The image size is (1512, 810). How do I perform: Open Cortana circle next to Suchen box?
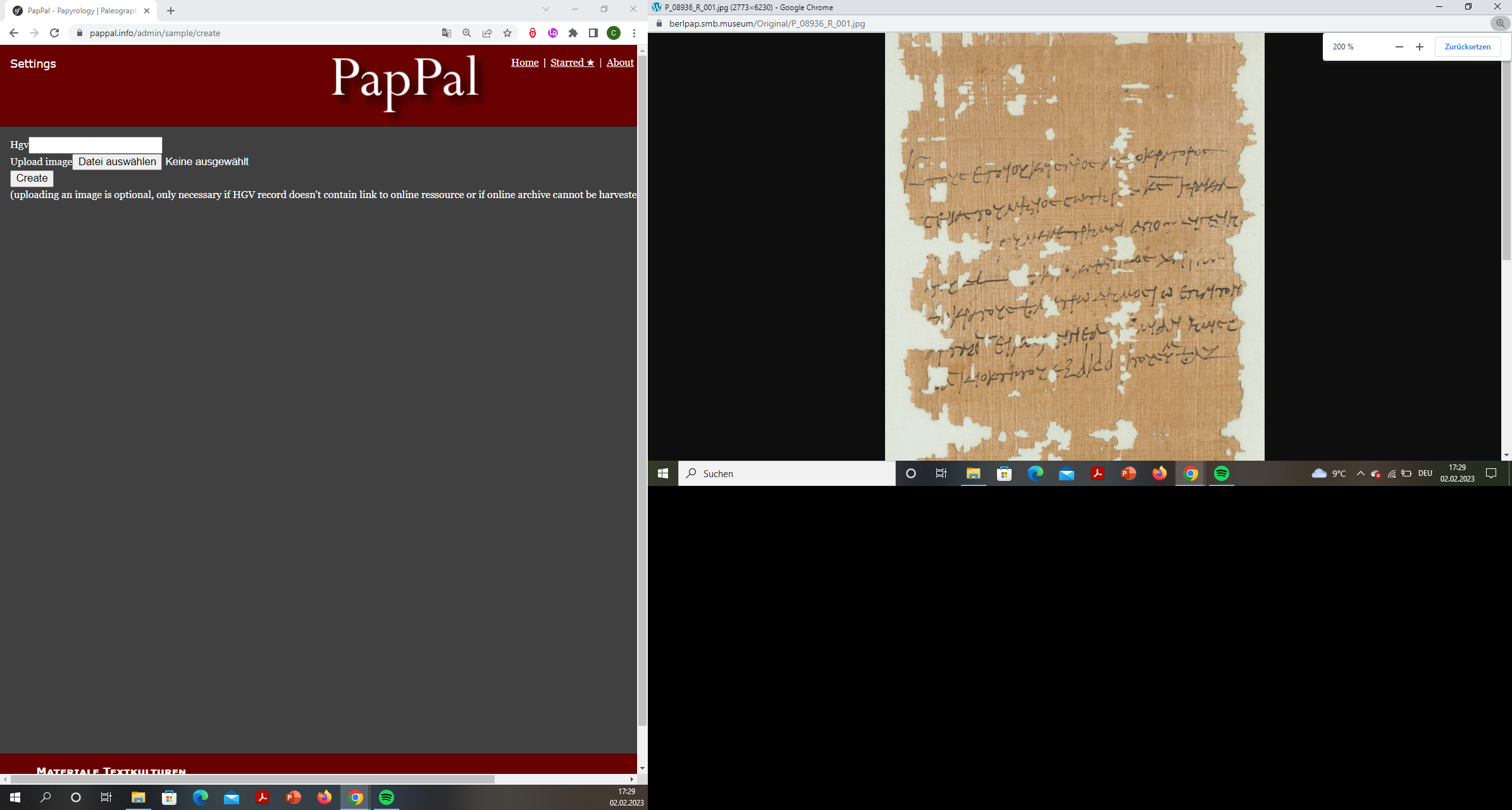pos(911,473)
